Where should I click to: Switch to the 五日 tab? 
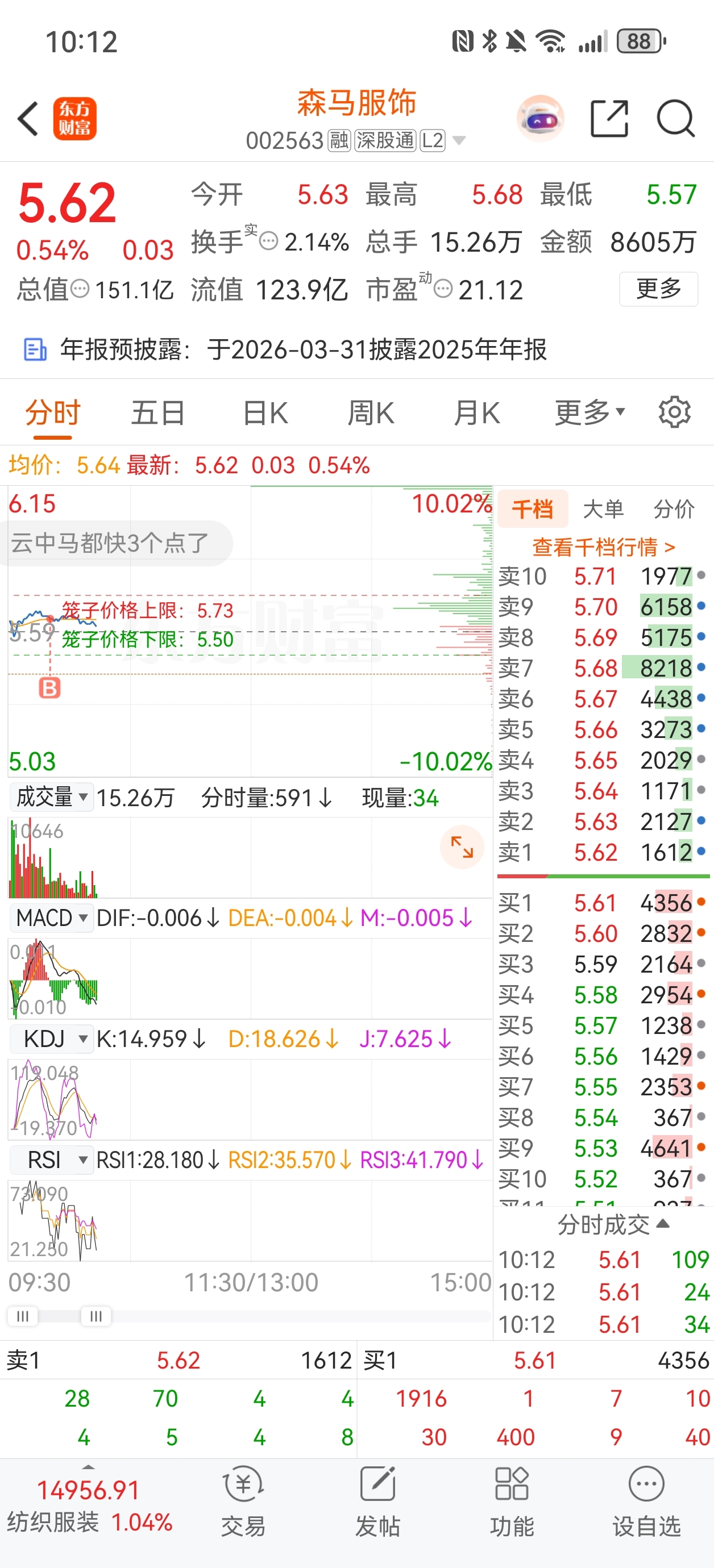tap(159, 412)
